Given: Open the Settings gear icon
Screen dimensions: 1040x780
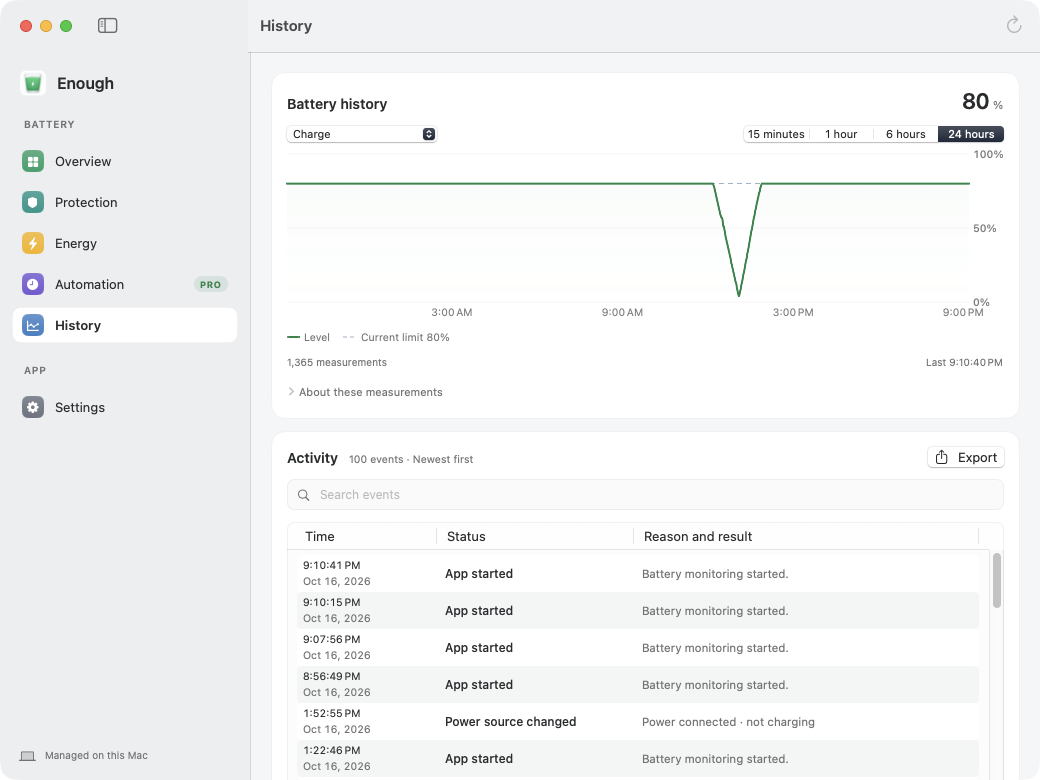Looking at the screenshot, I should click(32, 407).
